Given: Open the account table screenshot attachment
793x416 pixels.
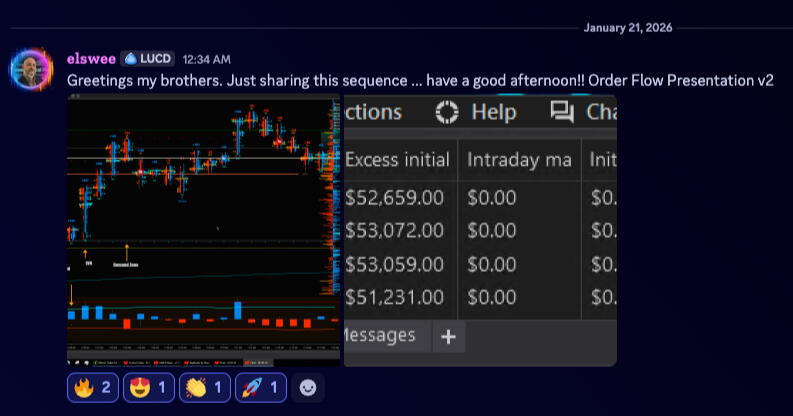Looking at the screenshot, I should click(x=480, y=230).
